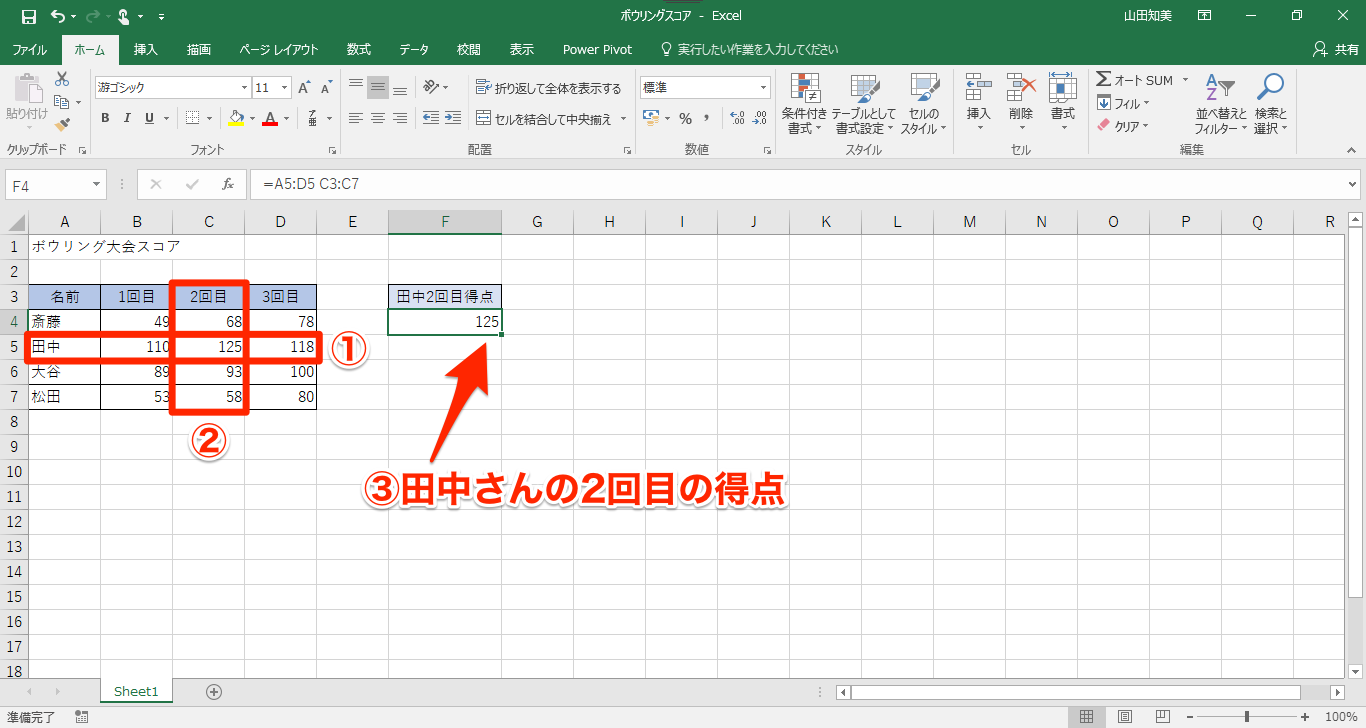Increase decimal places
Screen dimensions: 1366x728
click(737, 118)
